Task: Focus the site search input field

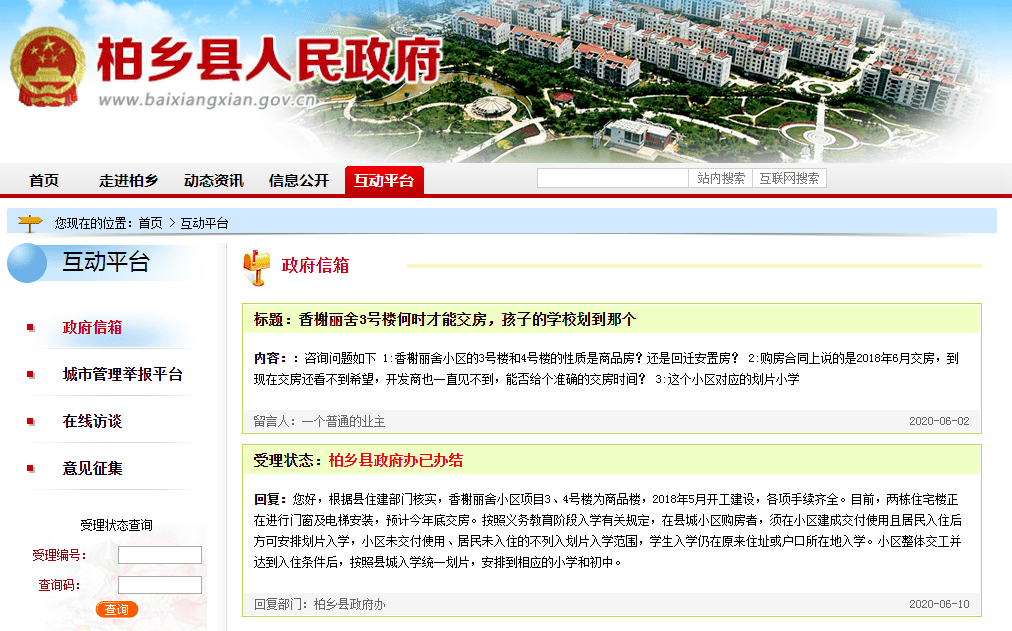Action: (x=613, y=178)
